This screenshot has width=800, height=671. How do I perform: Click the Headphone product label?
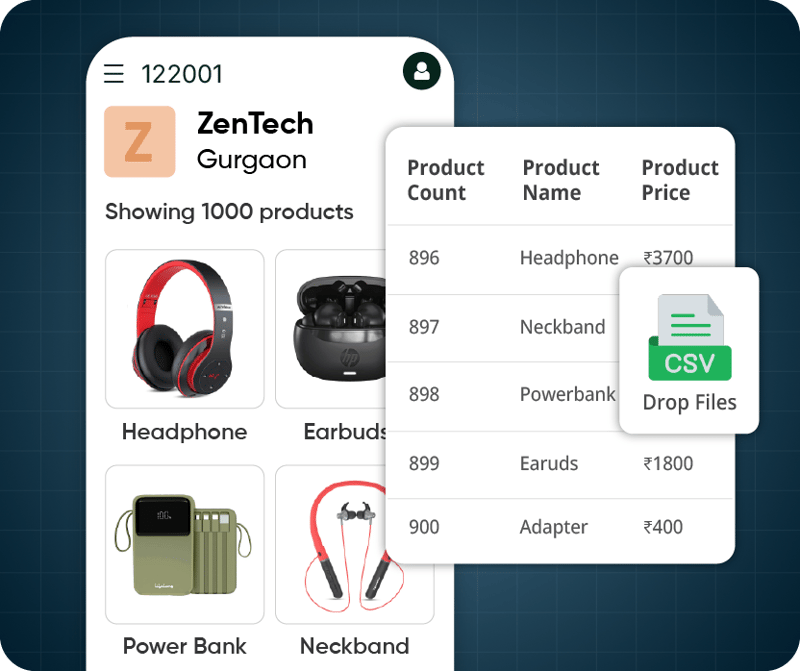(185, 432)
